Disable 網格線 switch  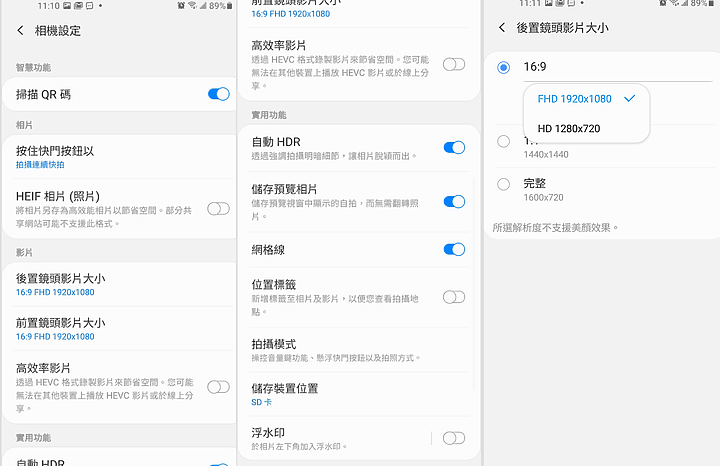pyautogui.click(x=454, y=249)
